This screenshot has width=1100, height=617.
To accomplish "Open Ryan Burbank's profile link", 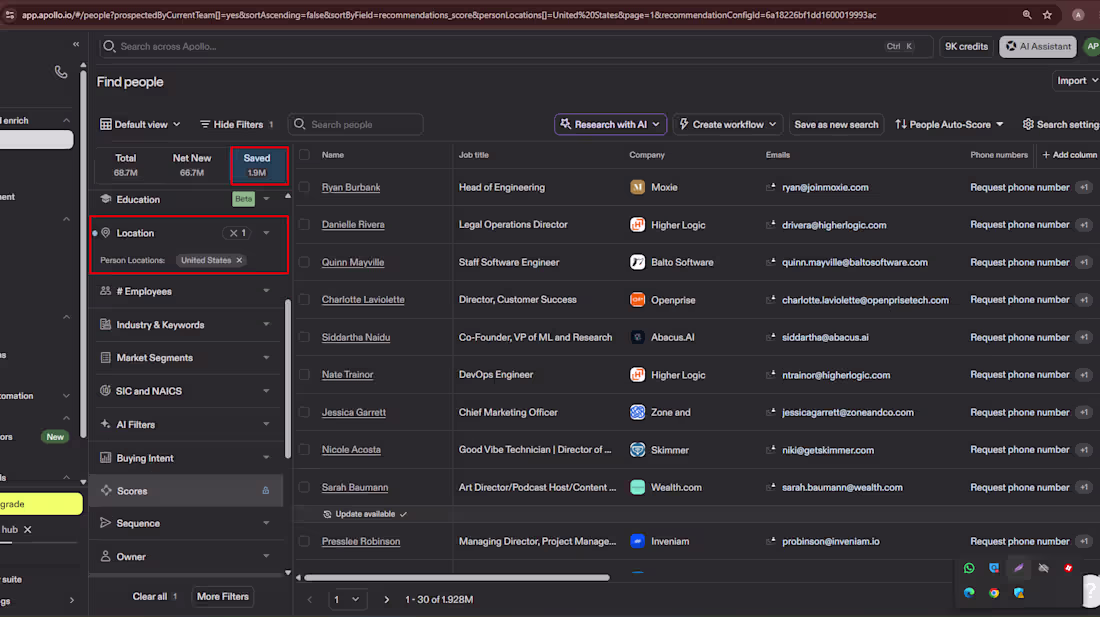I will pos(351,187).
